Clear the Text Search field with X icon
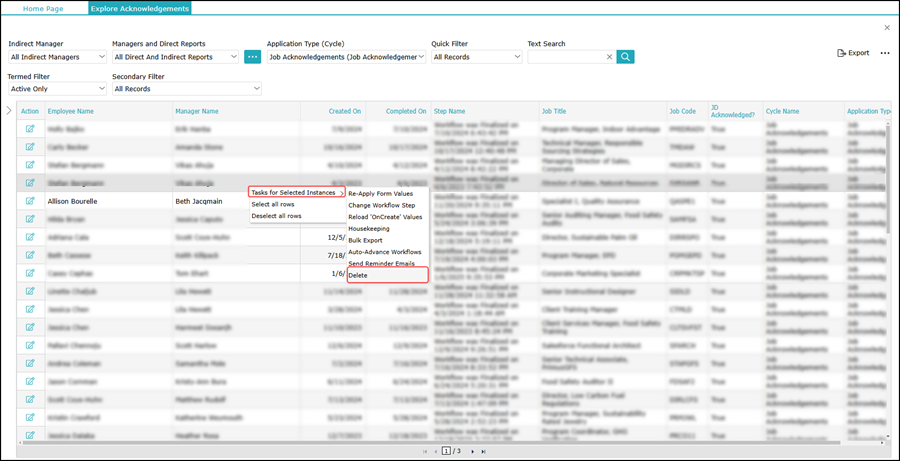 [609, 57]
